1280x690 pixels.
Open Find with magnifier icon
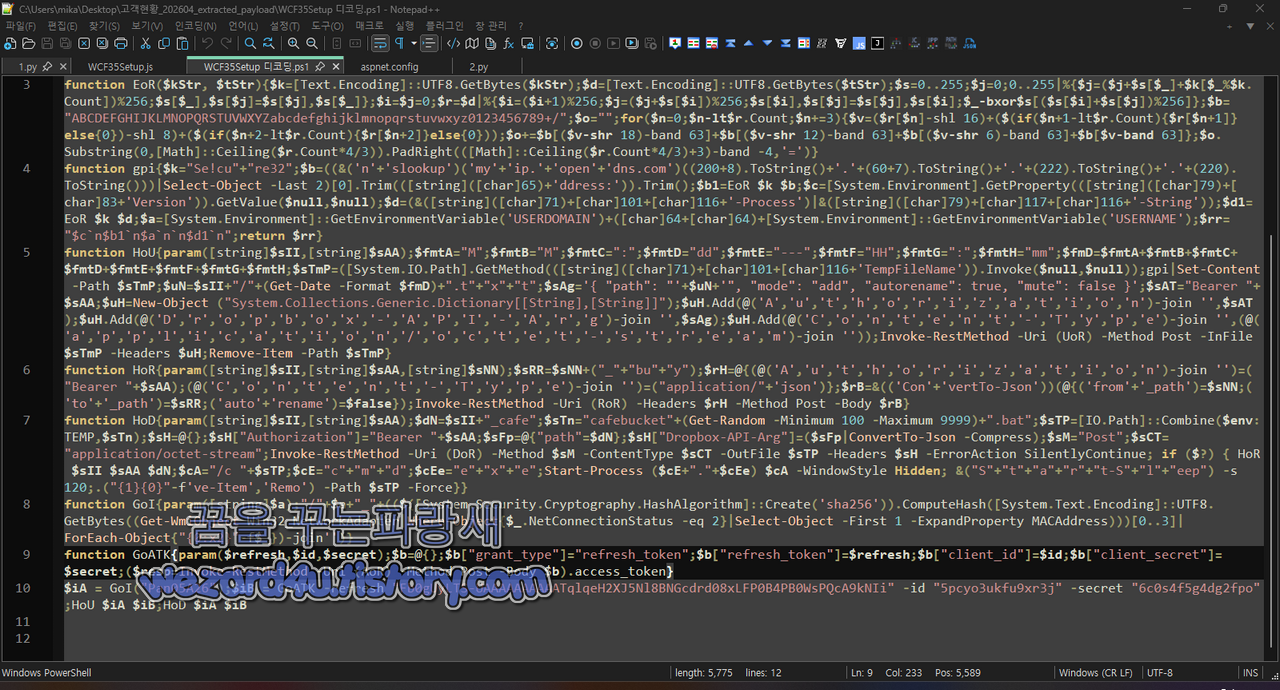click(x=250, y=43)
